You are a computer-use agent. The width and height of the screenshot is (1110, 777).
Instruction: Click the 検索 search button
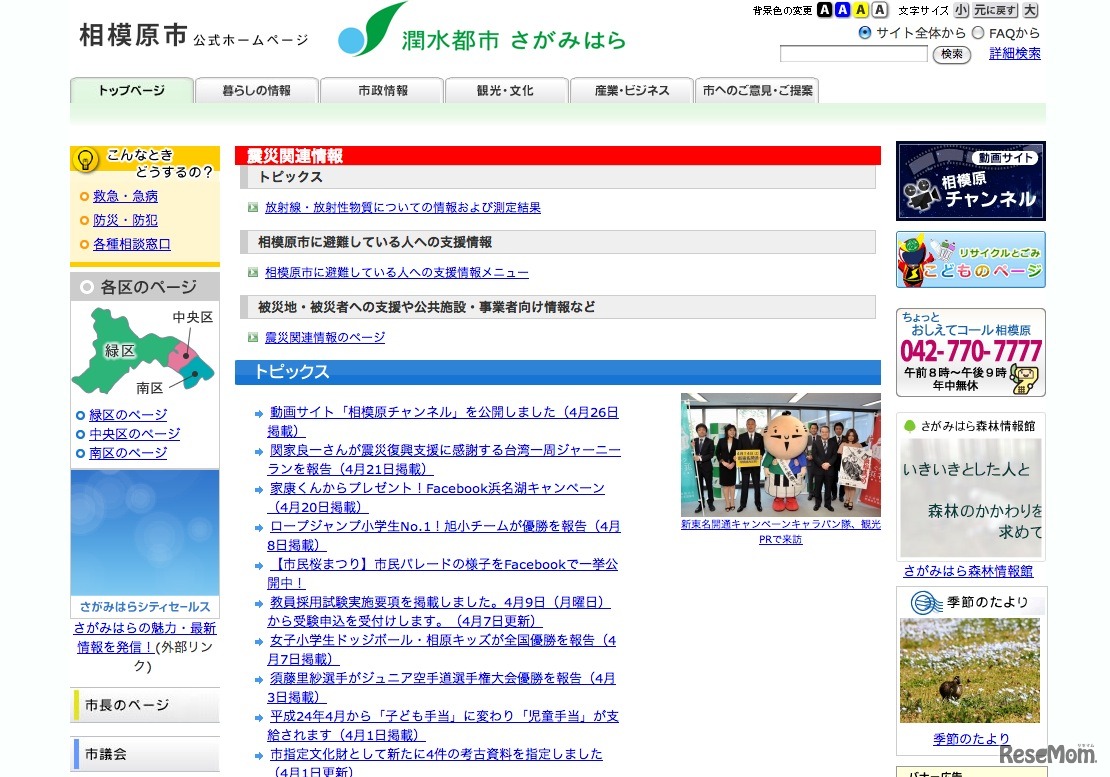951,55
